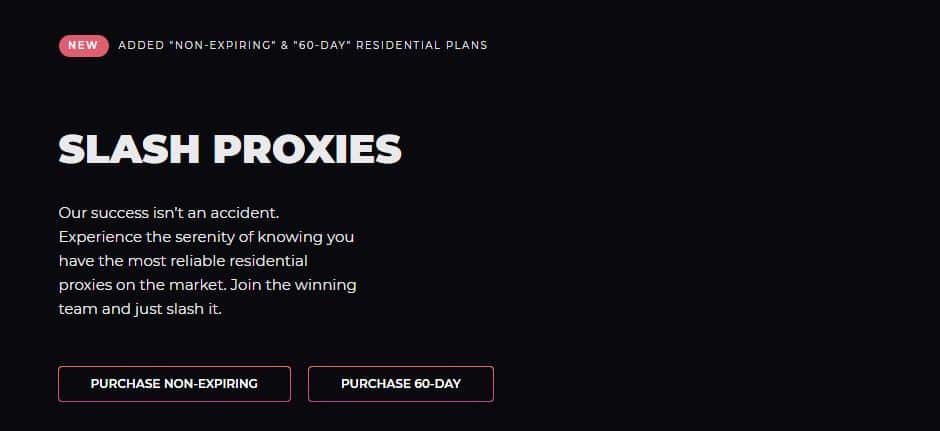Click the line "Our success isn't an accident."

tap(169, 213)
